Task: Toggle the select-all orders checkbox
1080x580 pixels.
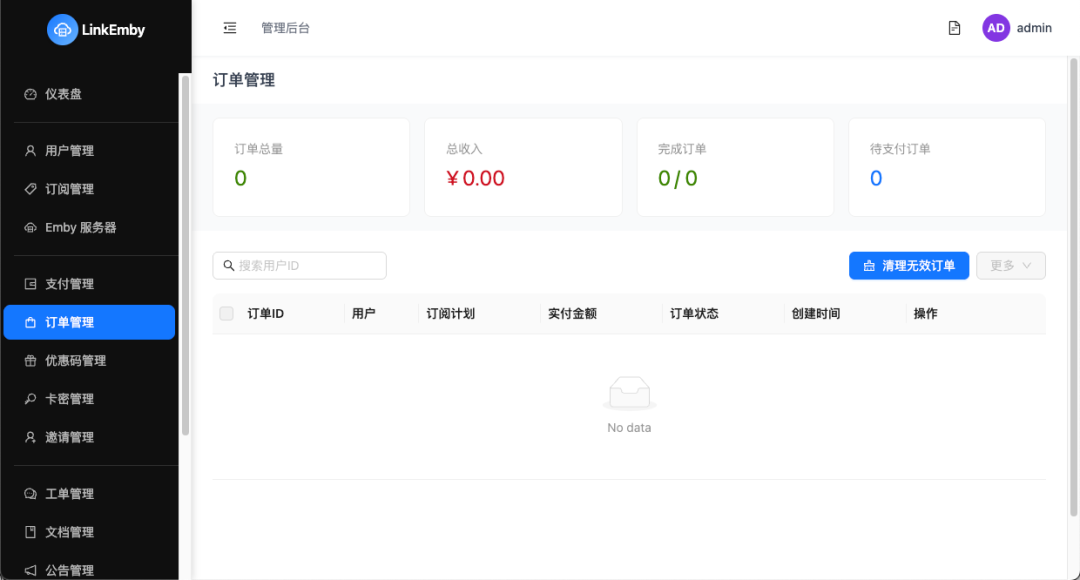Action: 227,314
